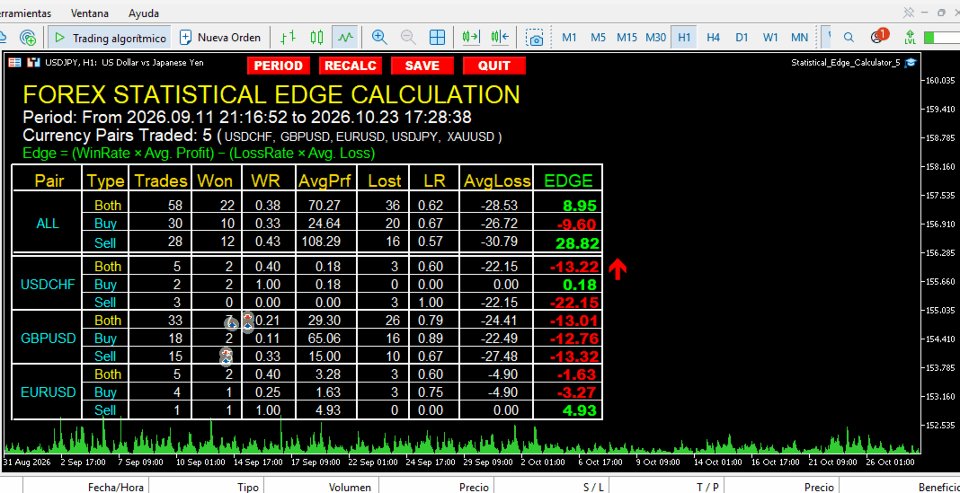Click the EURUSD pair label in table
Screen dimensions: 960x493
coord(48,392)
